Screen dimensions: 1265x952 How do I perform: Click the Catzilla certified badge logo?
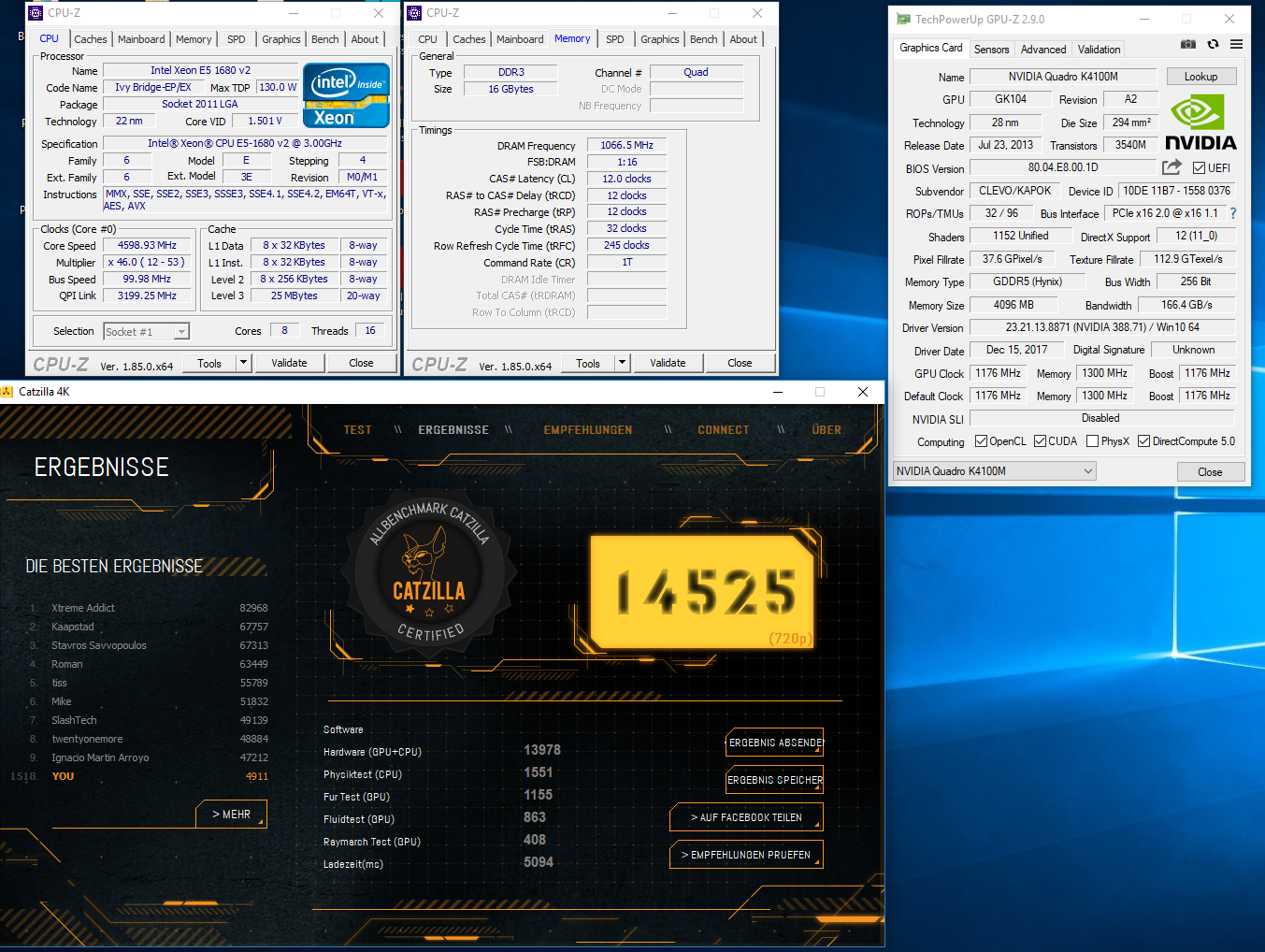(429, 571)
